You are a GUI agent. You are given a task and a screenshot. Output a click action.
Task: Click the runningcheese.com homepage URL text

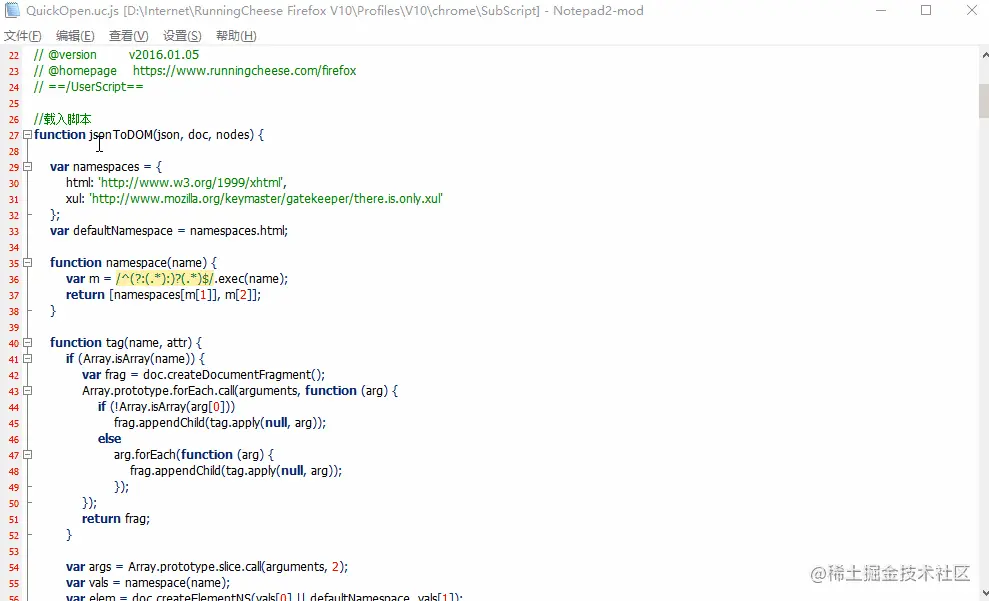pyautogui.click(x=245, y=71)
